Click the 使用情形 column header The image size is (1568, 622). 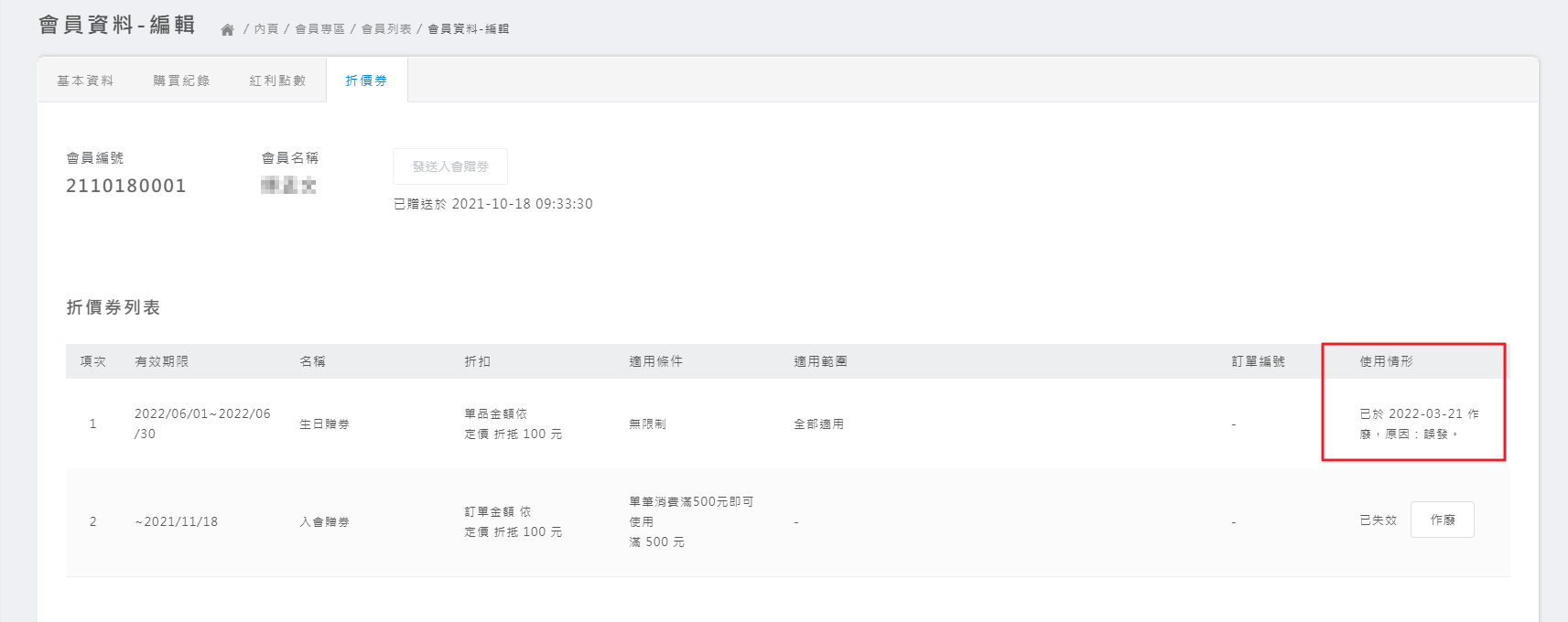[x=1386, y=361]
